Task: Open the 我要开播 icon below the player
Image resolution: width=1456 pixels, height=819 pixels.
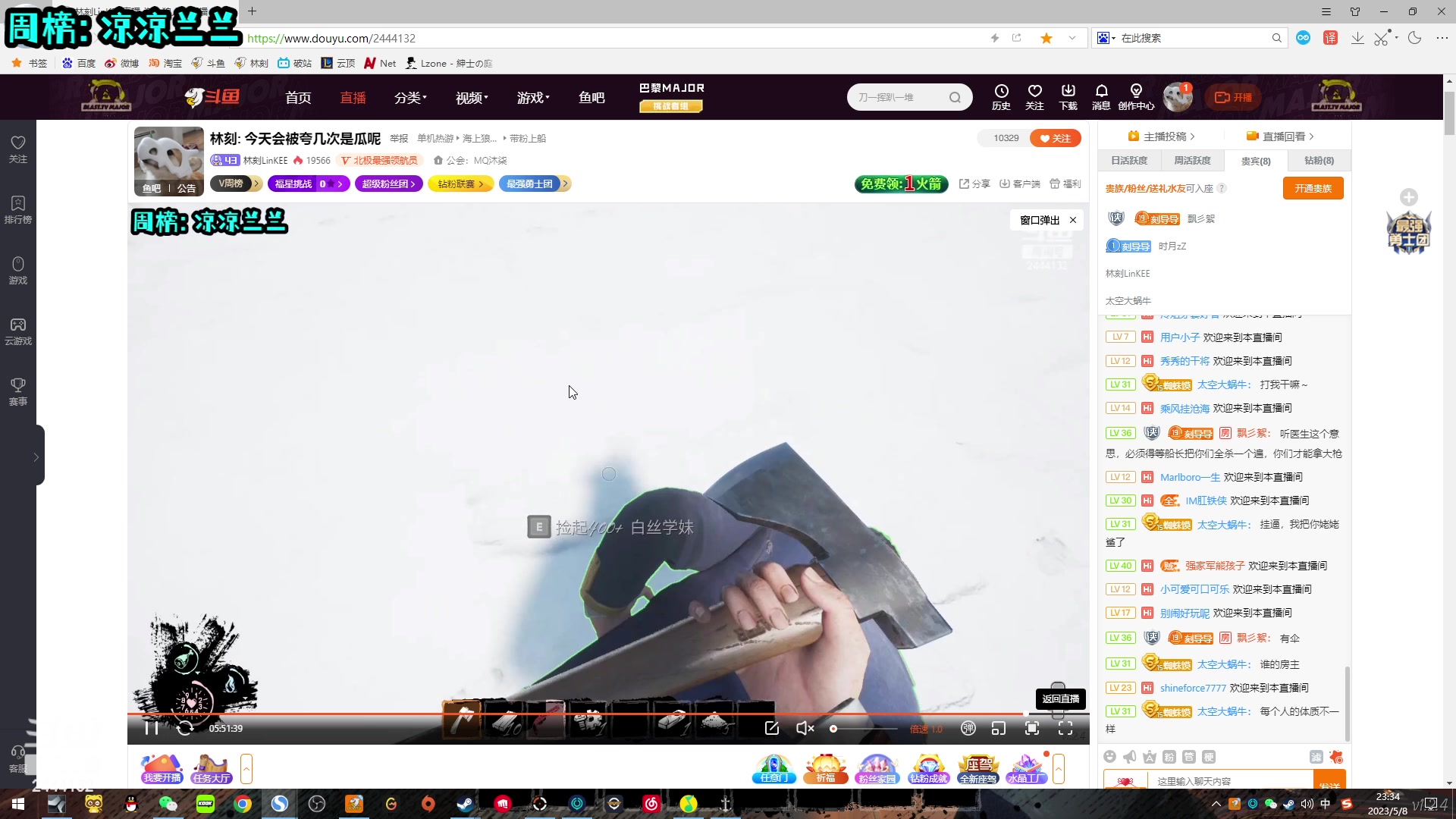Action: [x=162, y=769]
